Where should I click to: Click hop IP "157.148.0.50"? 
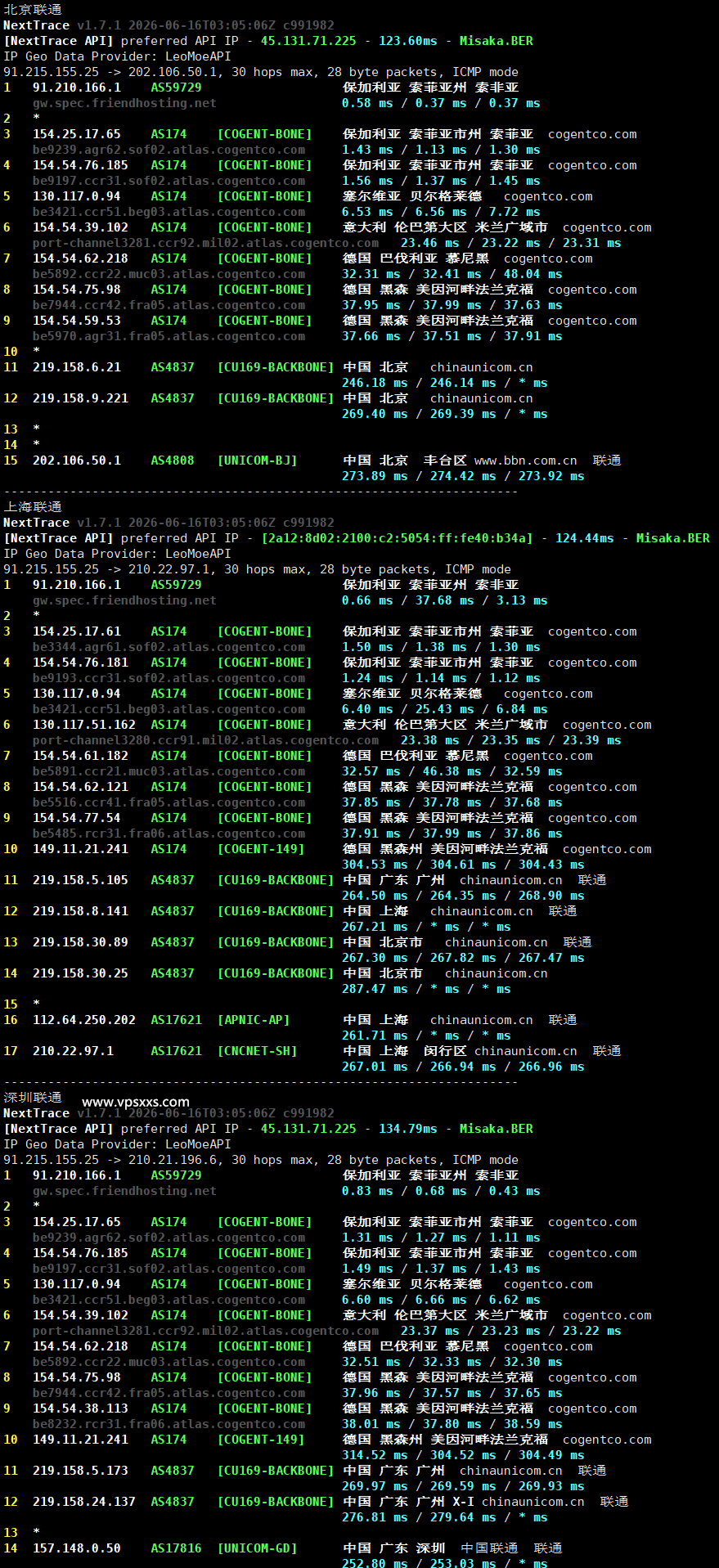tap(77, 1548)
